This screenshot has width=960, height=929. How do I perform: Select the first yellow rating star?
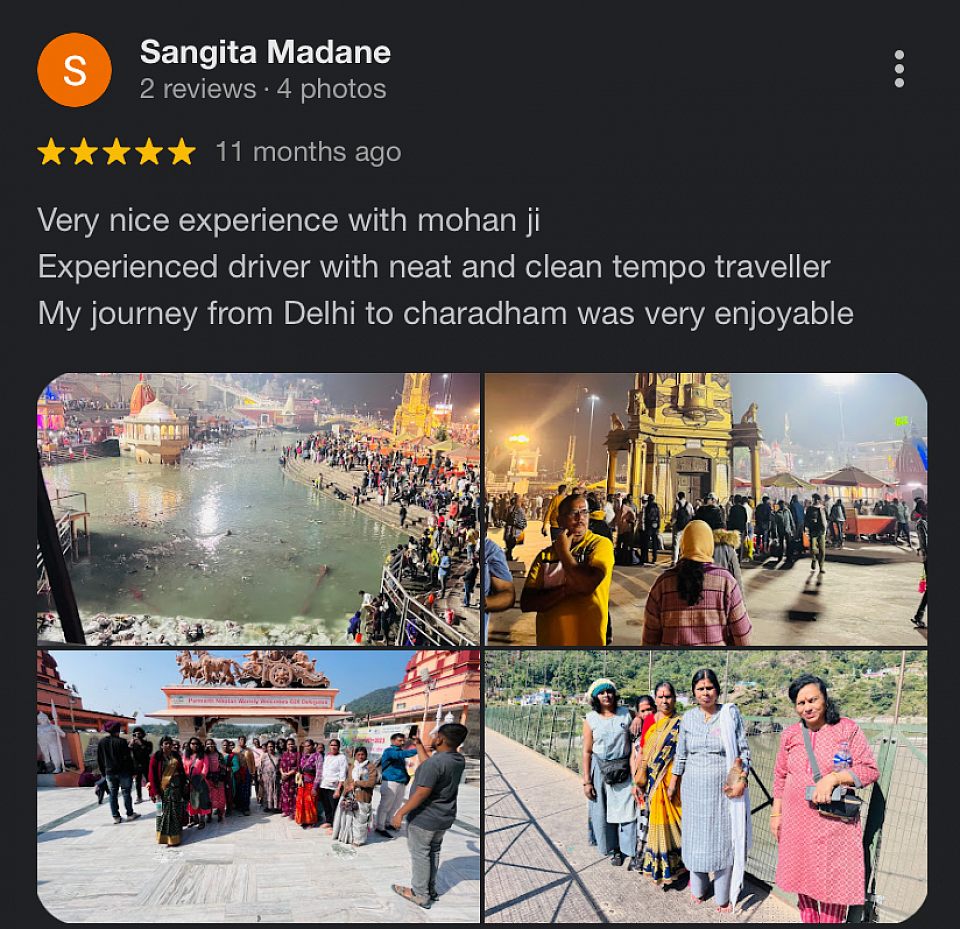[51, 152]
